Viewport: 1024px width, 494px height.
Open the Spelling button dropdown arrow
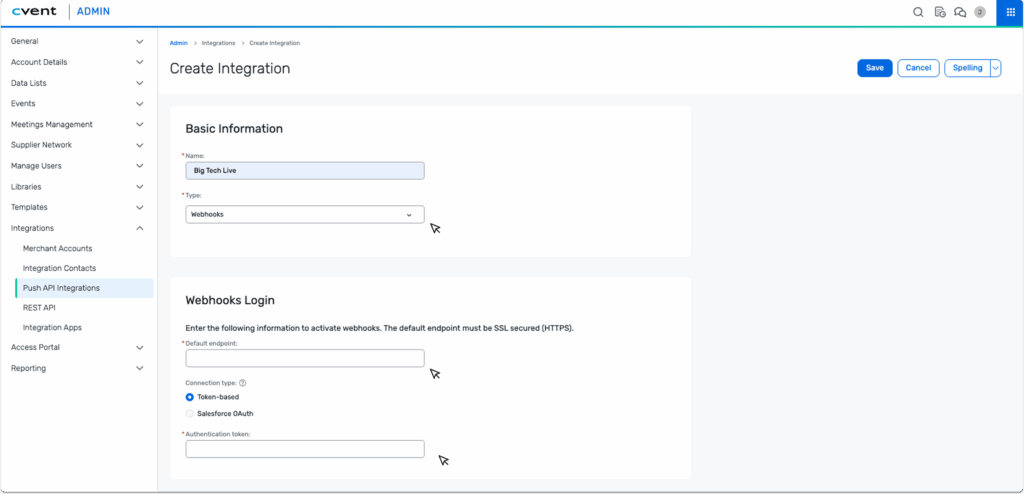995,68
